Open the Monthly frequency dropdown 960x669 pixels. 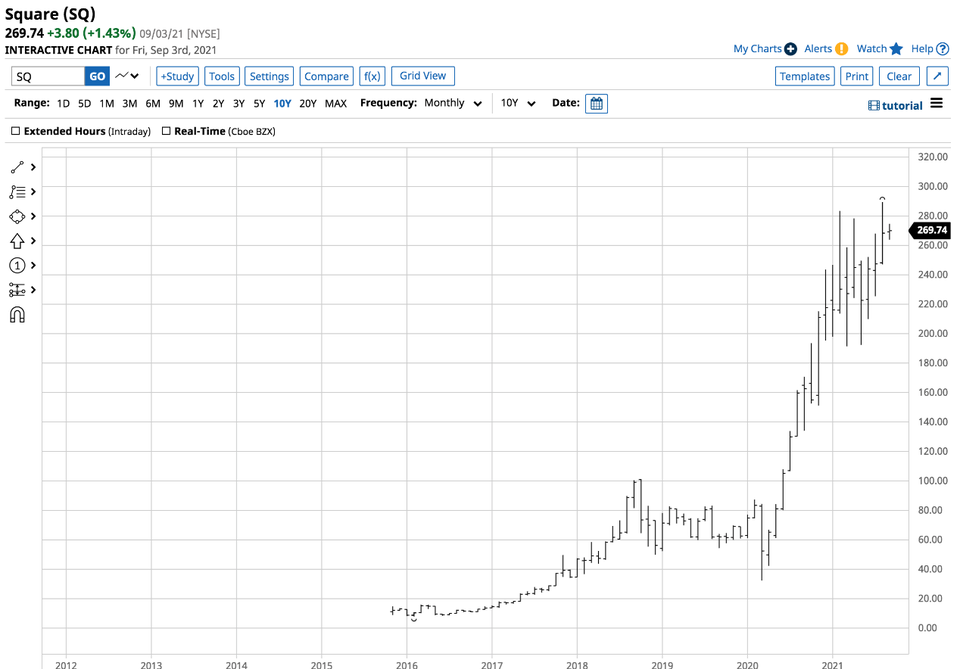click(453, 103)
